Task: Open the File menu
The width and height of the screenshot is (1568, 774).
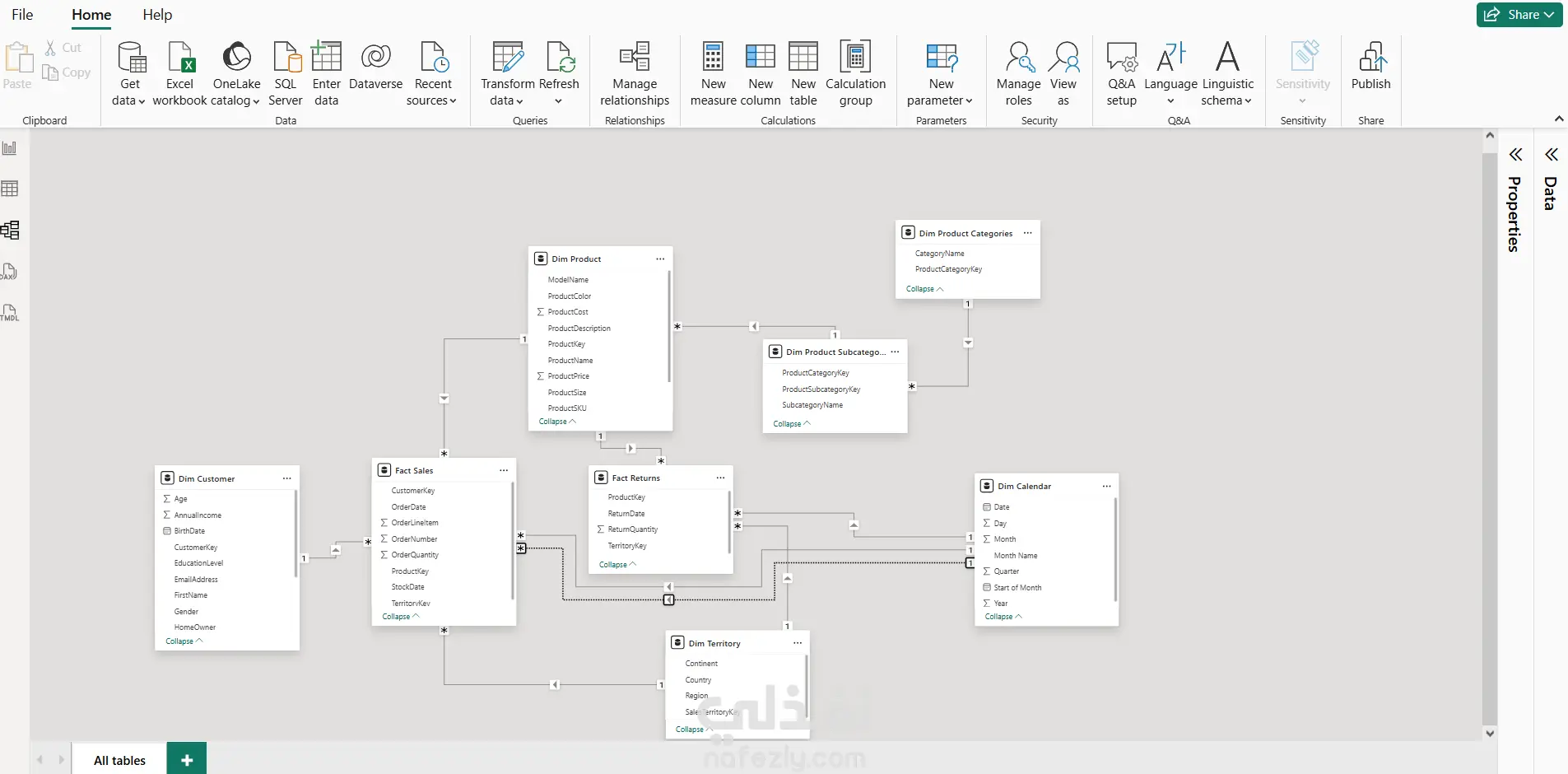Action: click(x=22, y=15)
